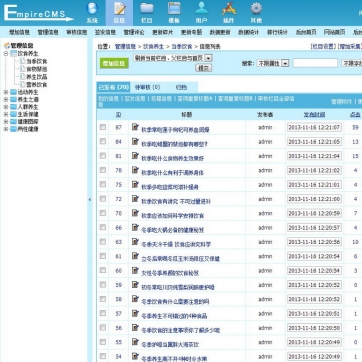Screen dimensions: 362x362
Task: Expand the 健康图库 tree node
Action: tap(6, 122)
